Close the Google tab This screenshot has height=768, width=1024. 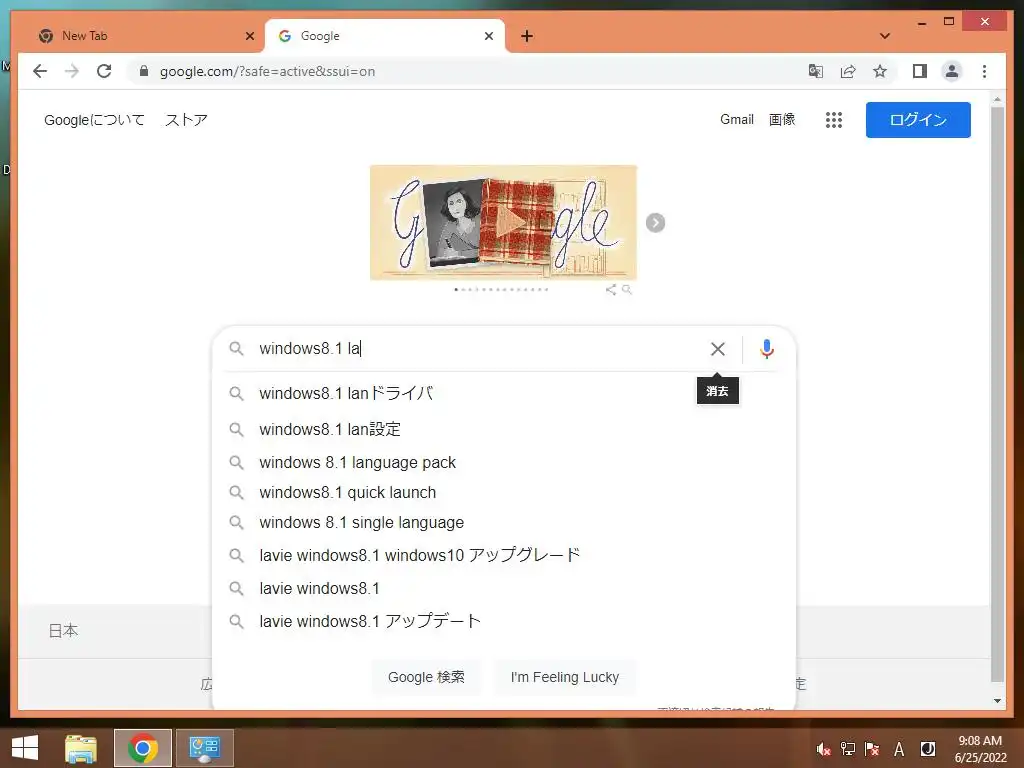click(x=488, y=36)
